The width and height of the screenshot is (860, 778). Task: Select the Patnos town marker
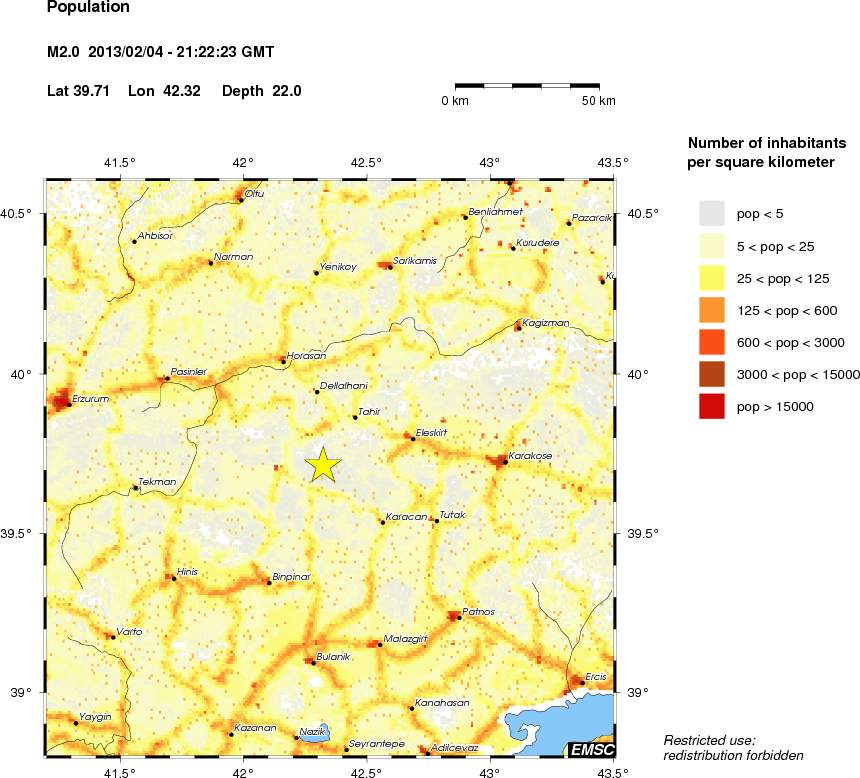coord(458,618)
